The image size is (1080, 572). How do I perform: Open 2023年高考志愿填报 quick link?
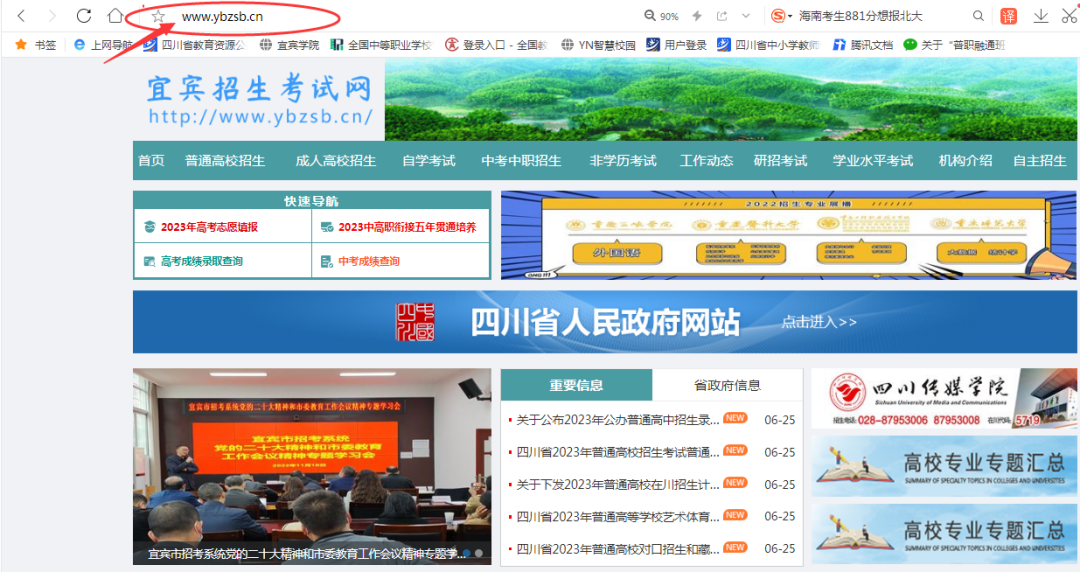click(x=209, y=227)
